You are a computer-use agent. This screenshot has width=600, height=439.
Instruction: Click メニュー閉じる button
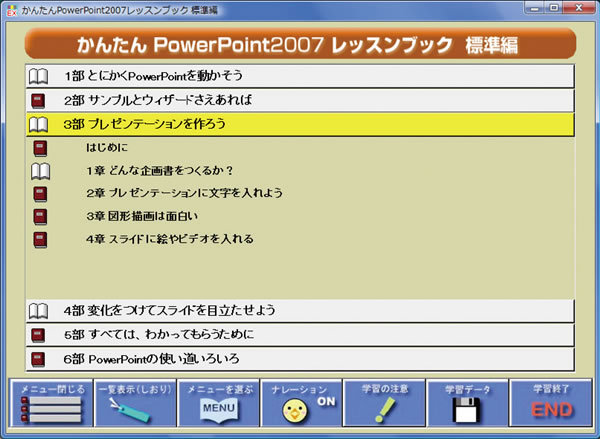coord(52,403)
